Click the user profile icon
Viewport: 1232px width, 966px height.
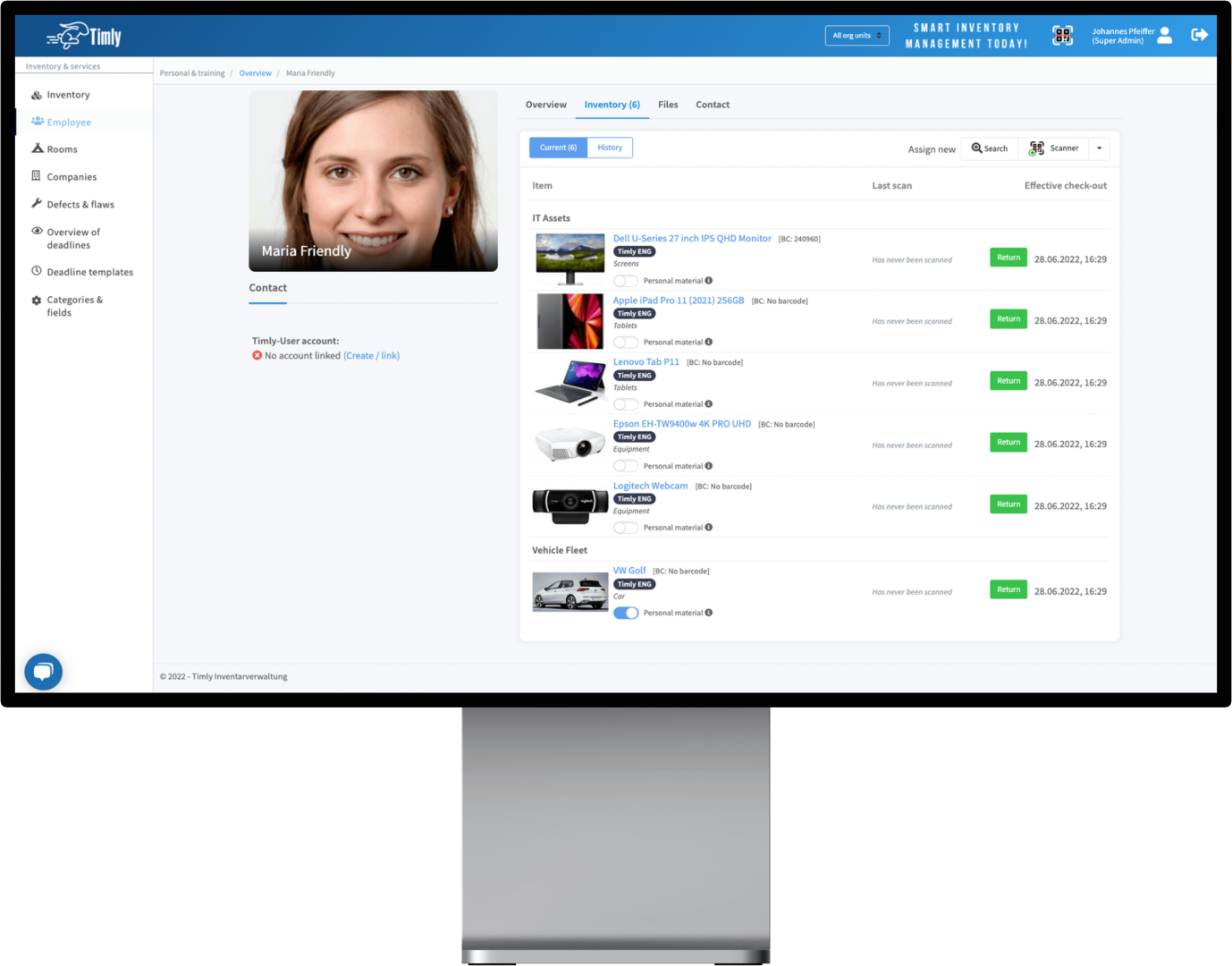pos(1165,36)
